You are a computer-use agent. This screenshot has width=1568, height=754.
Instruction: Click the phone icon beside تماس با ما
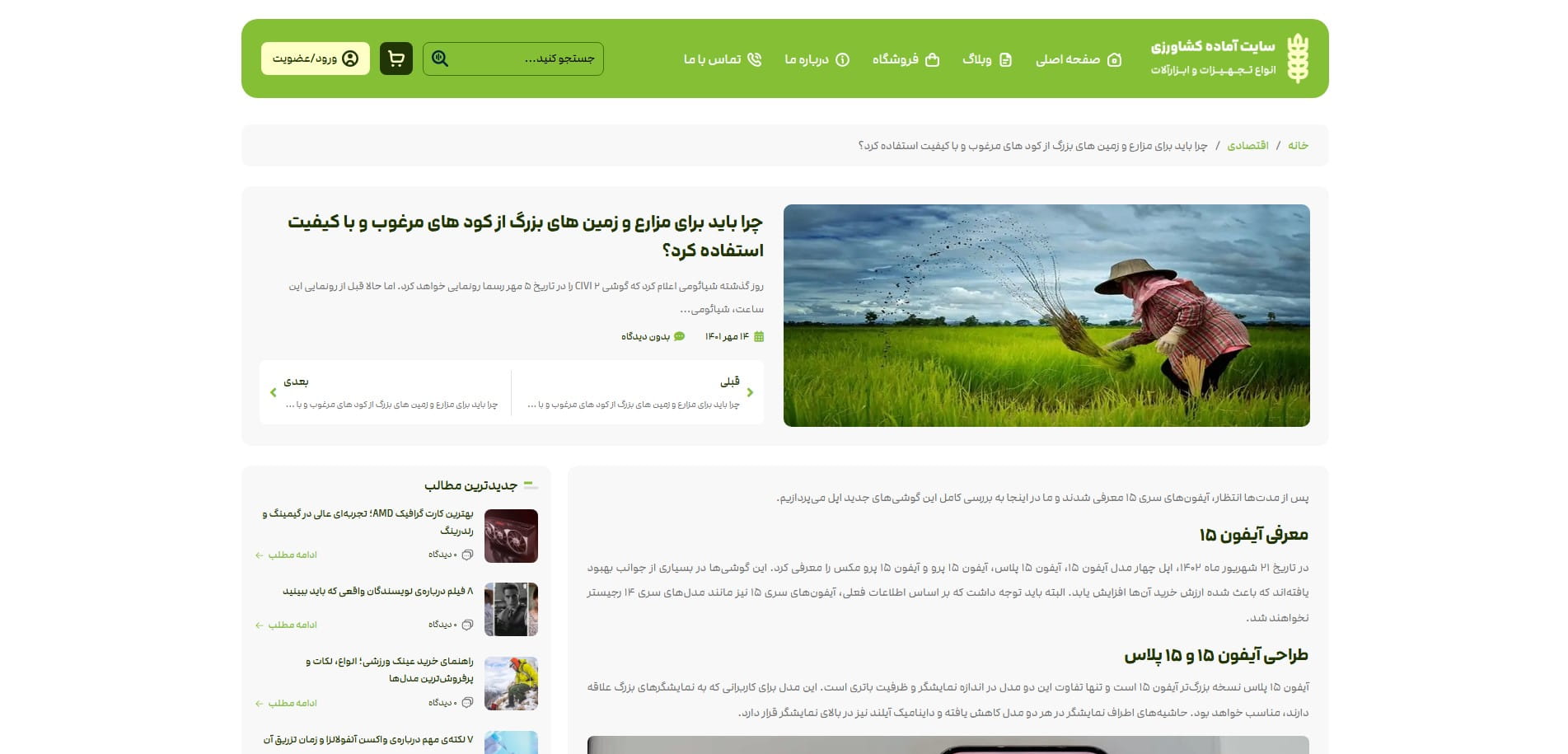tap(754, 59)
